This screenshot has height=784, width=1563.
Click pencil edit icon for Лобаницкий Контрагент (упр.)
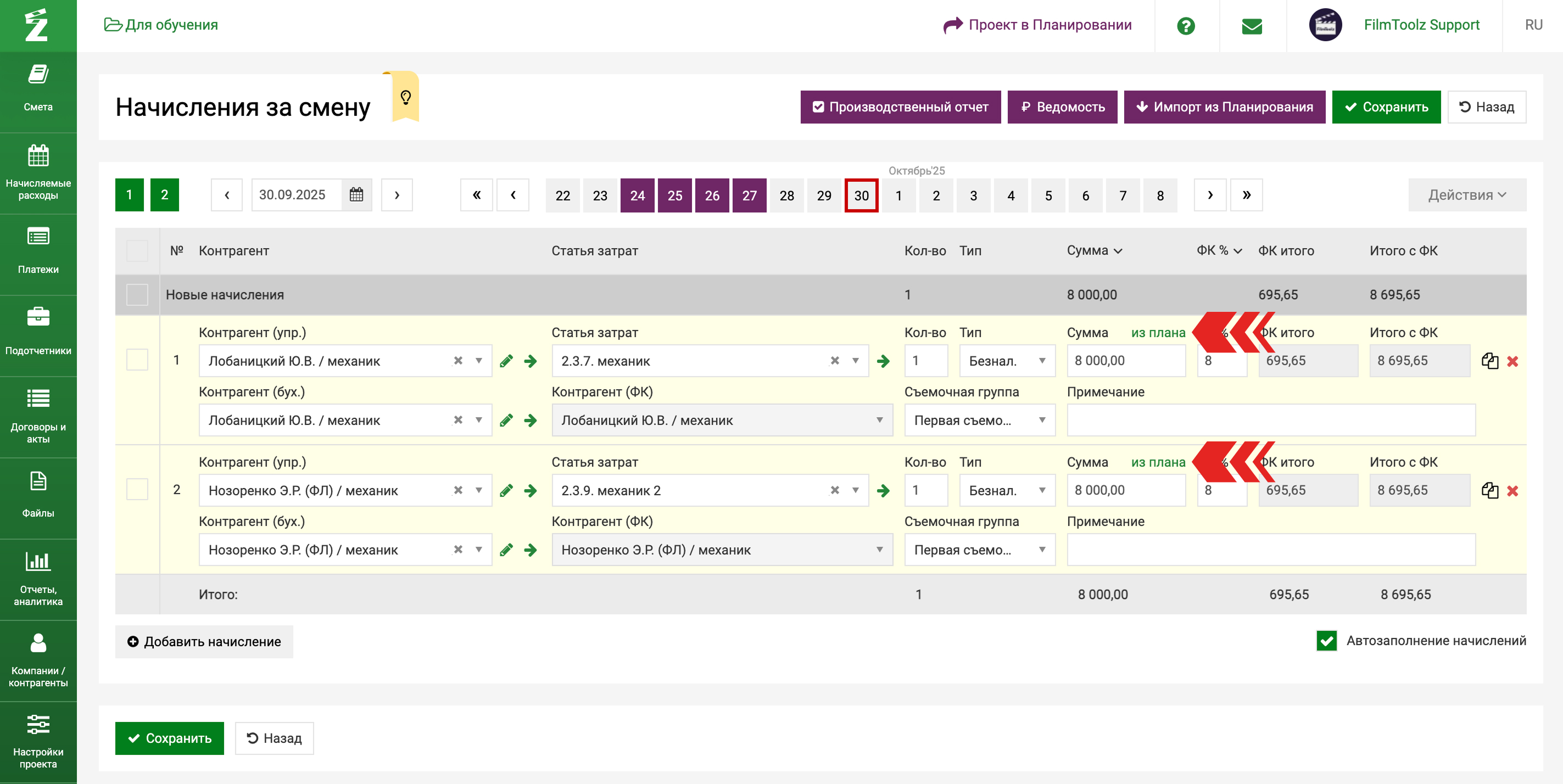(x=506, y=361)
